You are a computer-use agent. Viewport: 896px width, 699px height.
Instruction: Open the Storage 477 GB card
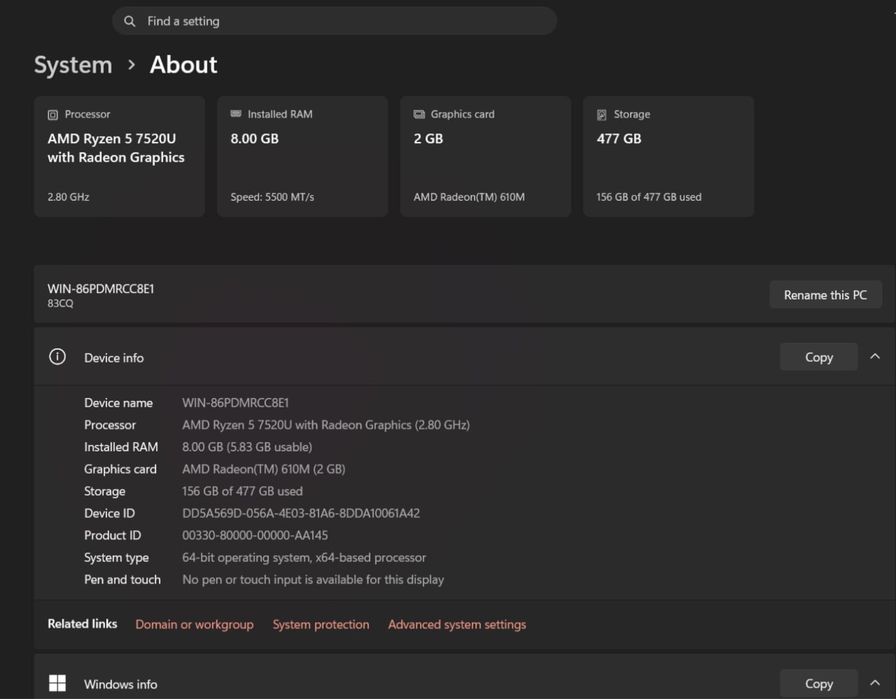click(668, 157)
